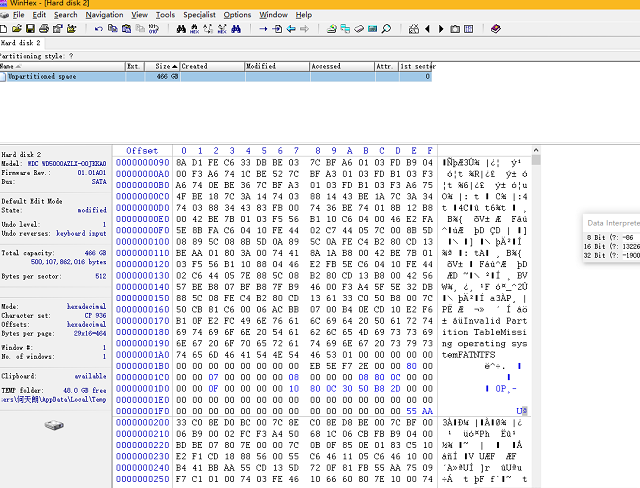
Task: Click the Go To Offset arrow icon
Action: pyautogui.click(x=263, y=29)
